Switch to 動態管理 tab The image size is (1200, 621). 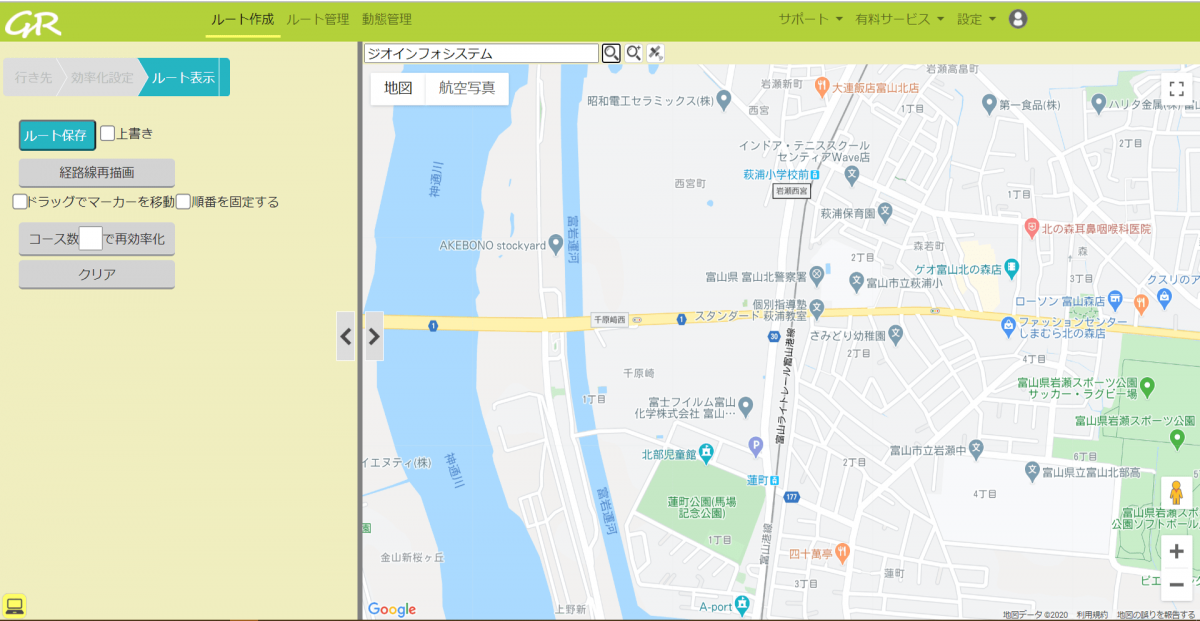click(x=387, y=19)
